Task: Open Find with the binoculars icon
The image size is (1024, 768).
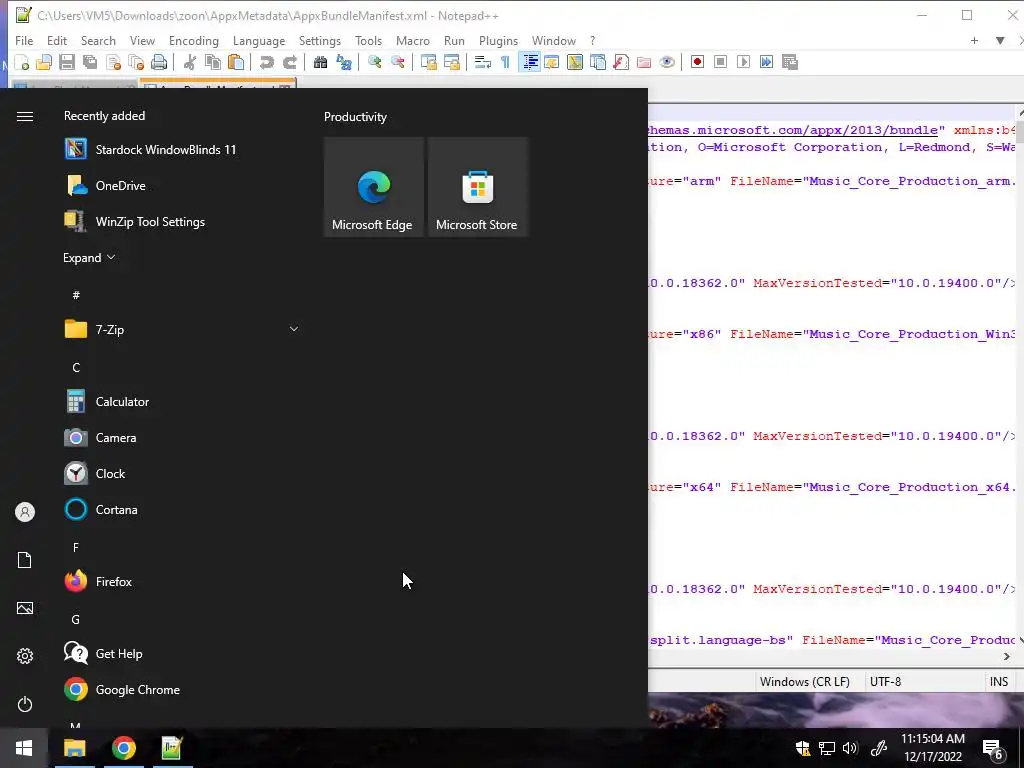Action: point(320,62)
